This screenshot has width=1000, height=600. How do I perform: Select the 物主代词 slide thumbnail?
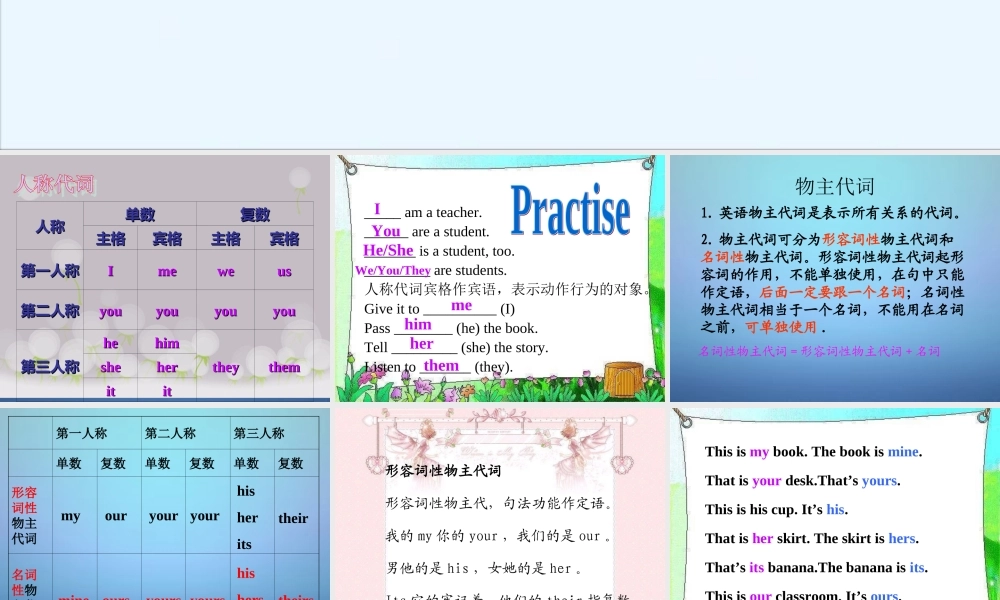coord(834,277)
